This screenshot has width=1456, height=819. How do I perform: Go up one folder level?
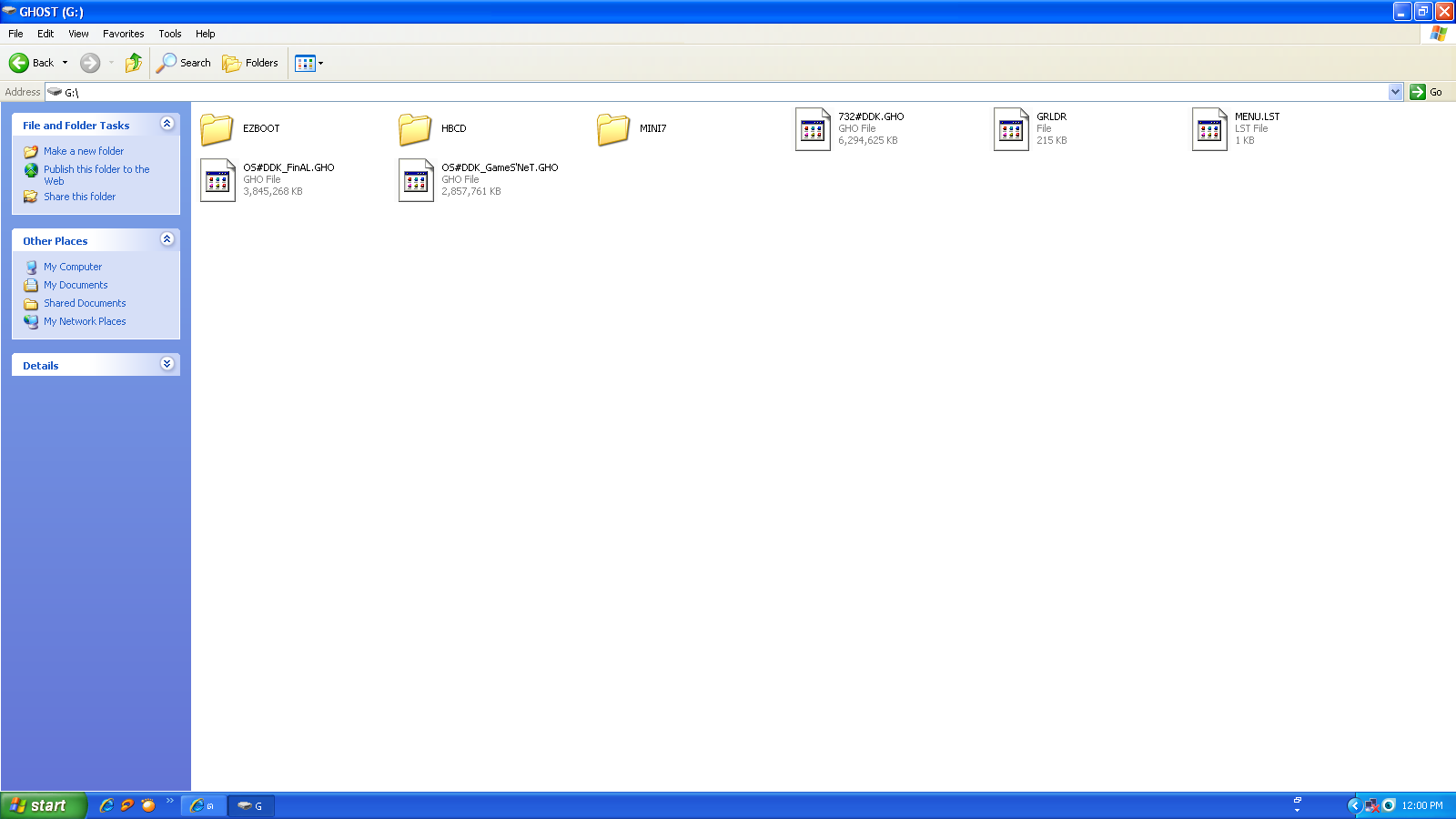[x=134, y=63]
